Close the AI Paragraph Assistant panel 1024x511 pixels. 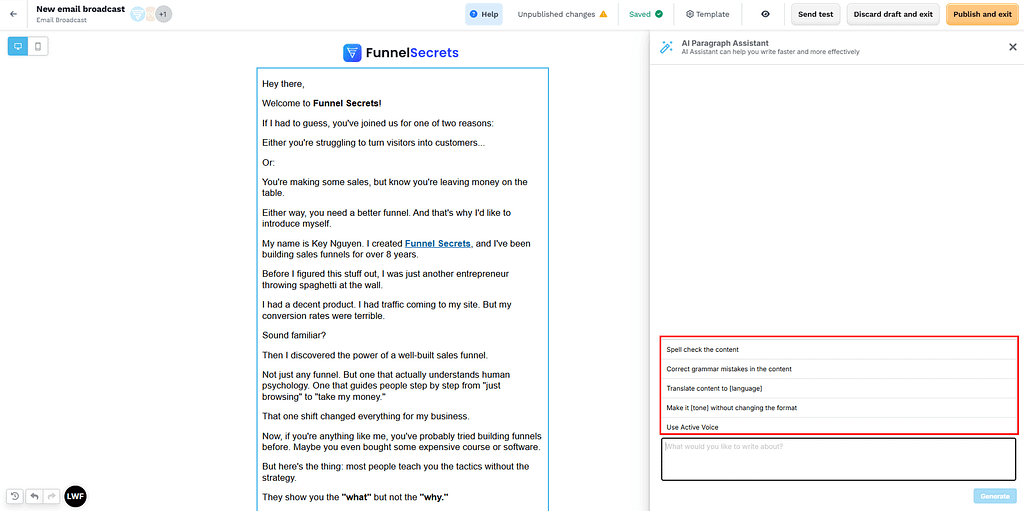coord(1013,47)
